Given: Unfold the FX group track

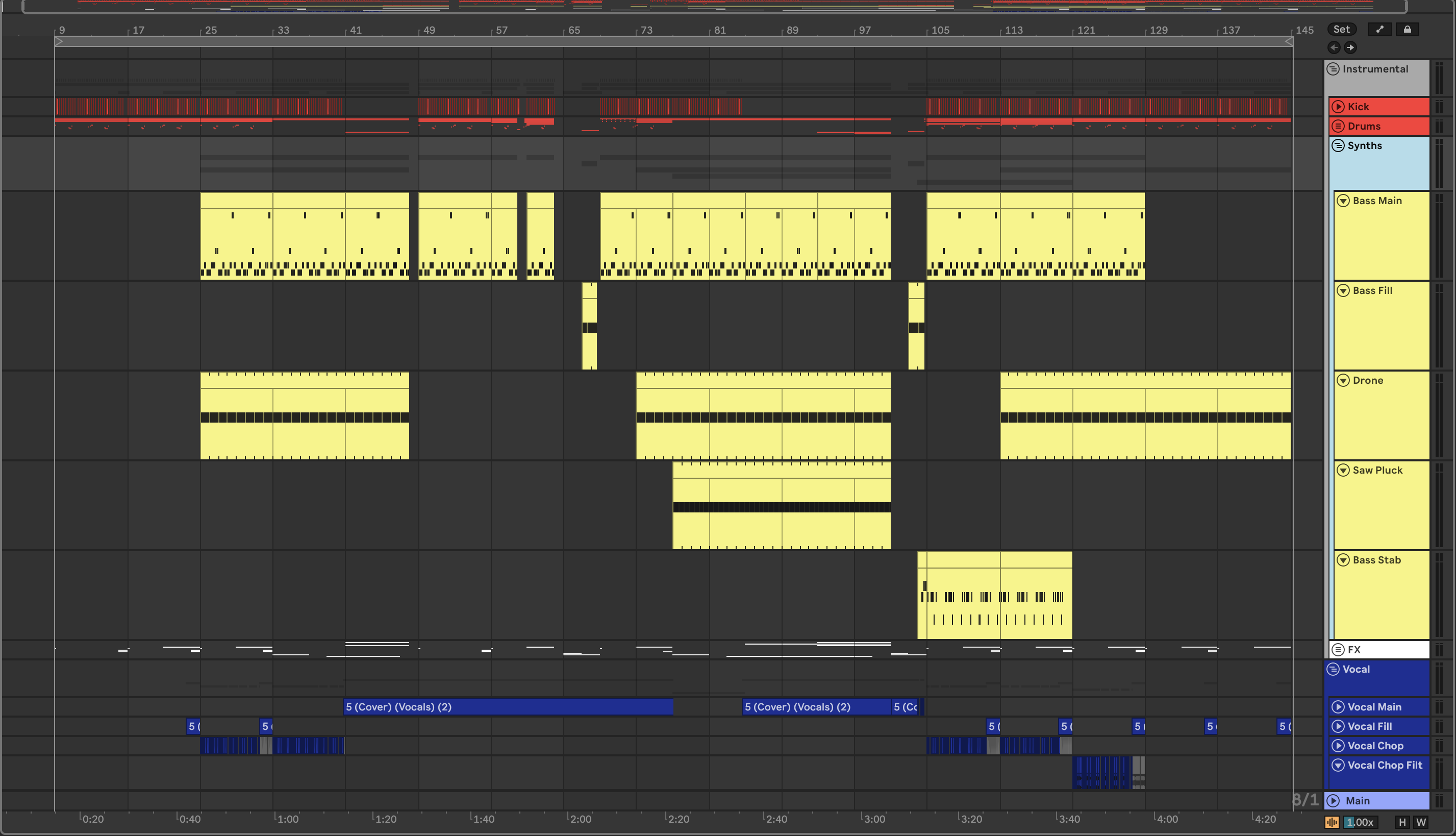Looking at the screenshot, I should [x=1338, y=649].
